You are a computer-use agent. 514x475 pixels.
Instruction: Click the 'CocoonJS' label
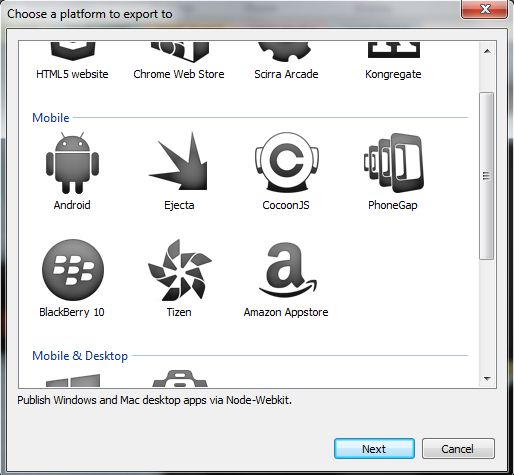tap(286, 205)
